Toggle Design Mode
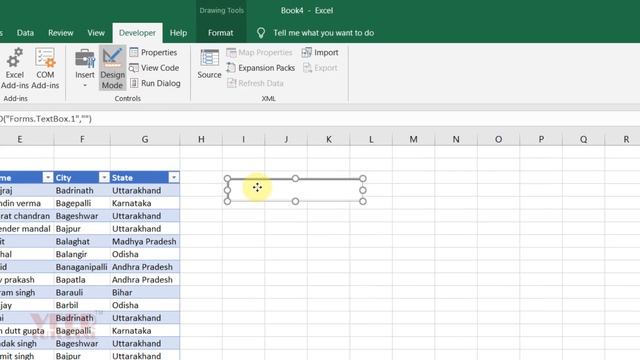 [112, 68]
